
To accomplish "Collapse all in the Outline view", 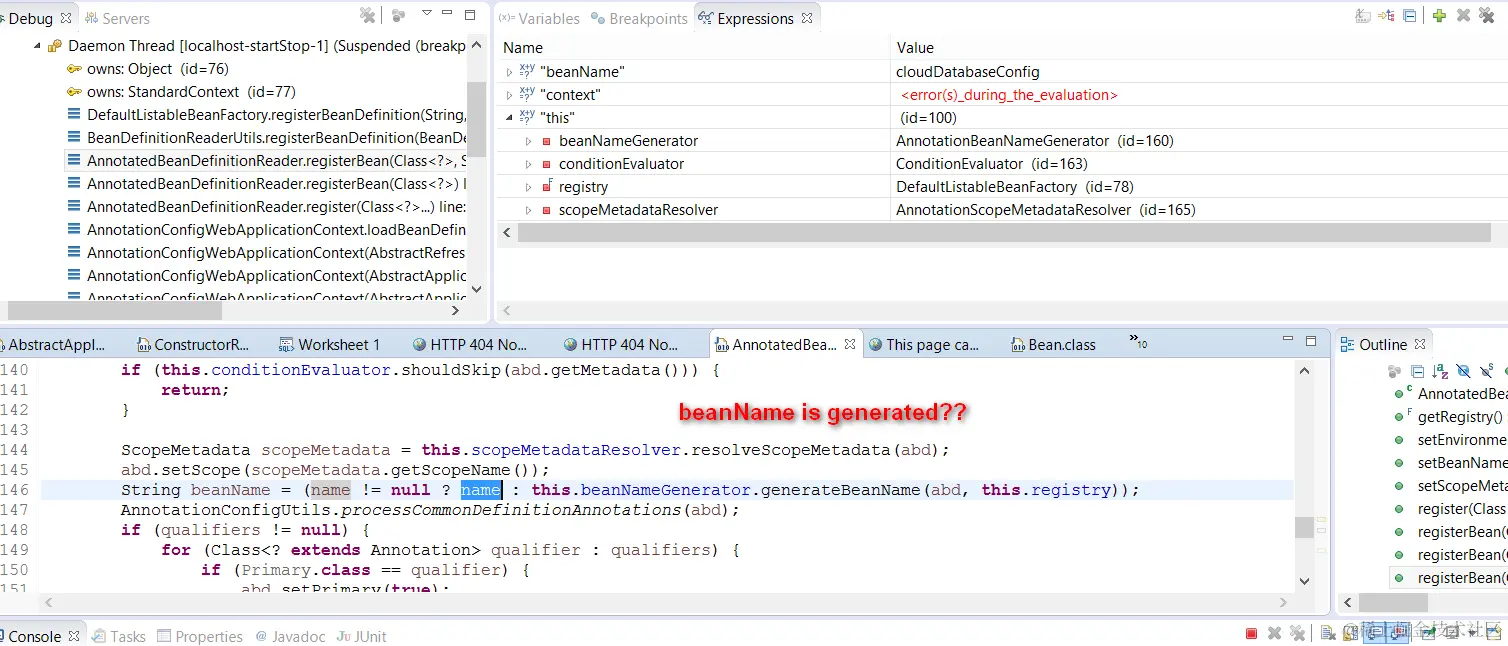I will point(1418,371).
